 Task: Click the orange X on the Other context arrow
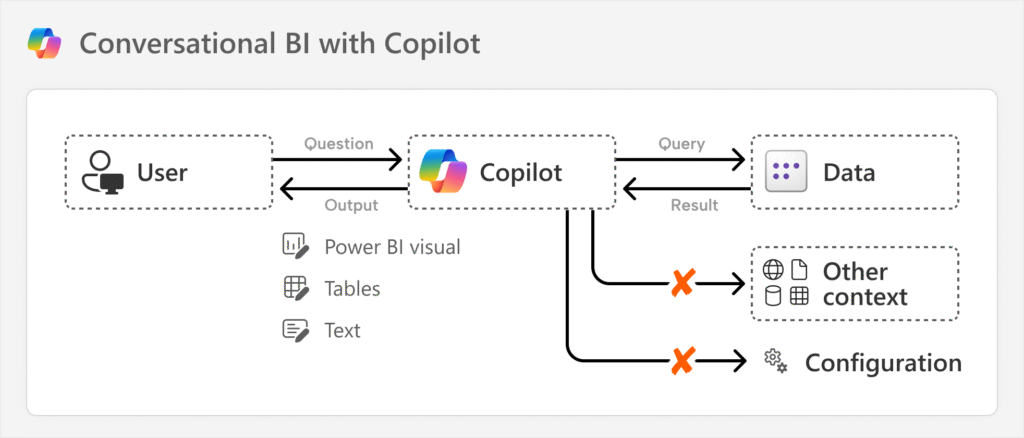coord(682,284)
